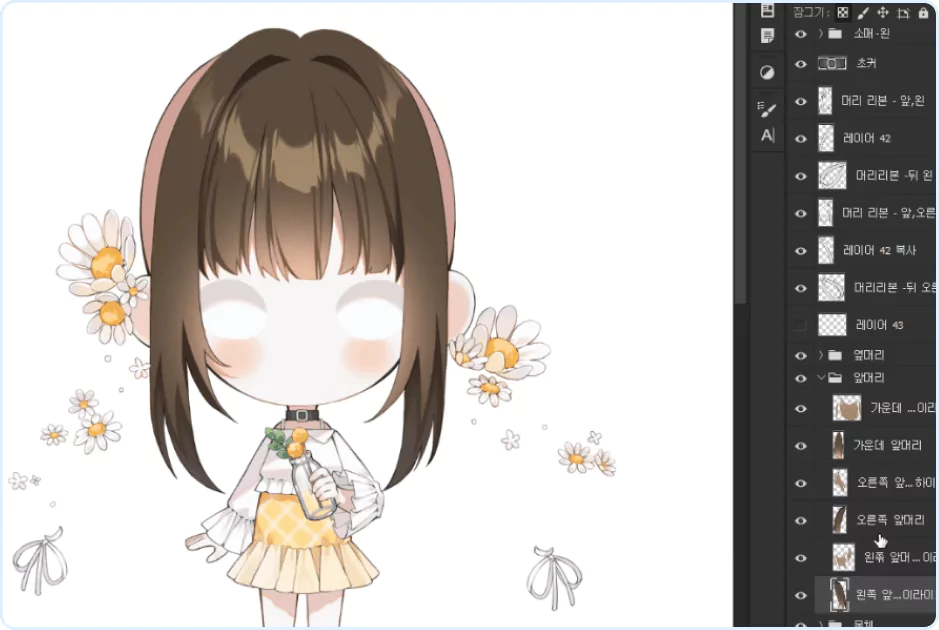Enable lock position move-arrows icon
The height and width of the screenshot is (630, 939).
883,13
